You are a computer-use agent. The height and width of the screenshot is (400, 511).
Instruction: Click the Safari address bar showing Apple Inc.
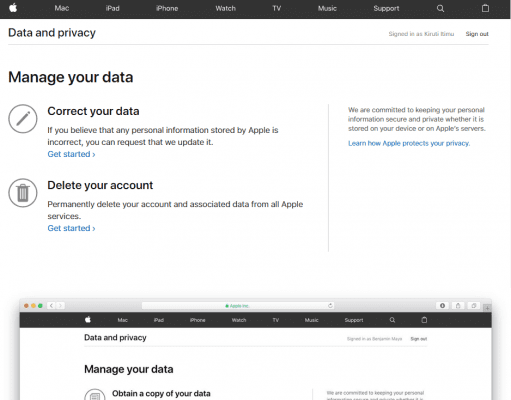point(238,306)
